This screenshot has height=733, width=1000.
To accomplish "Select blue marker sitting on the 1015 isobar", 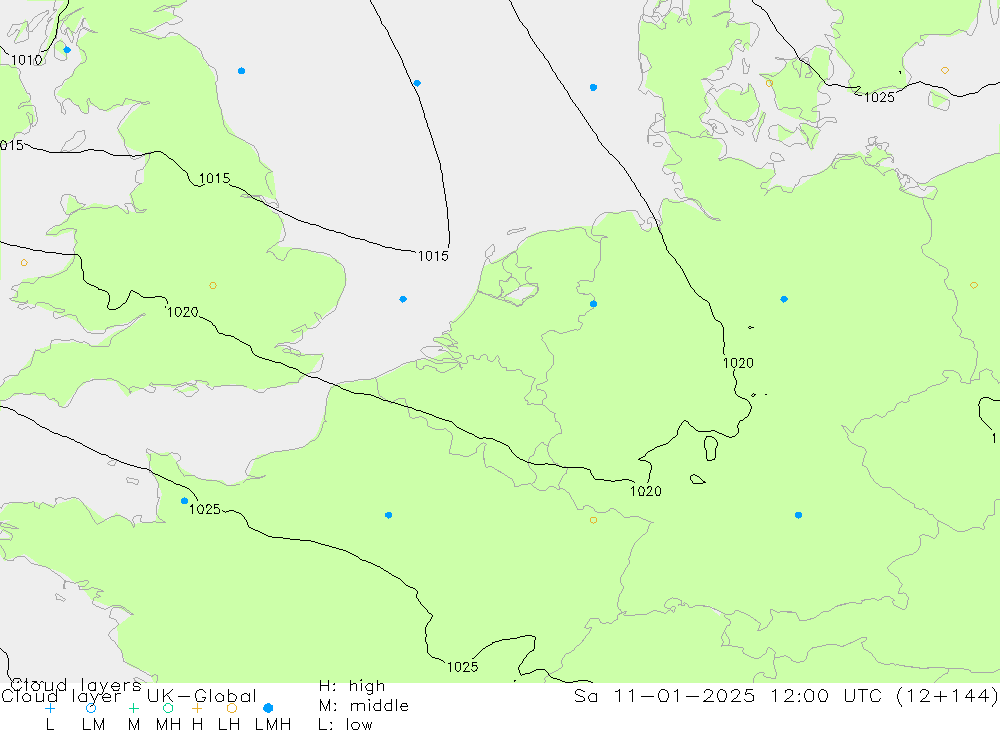I will point(417,83).
